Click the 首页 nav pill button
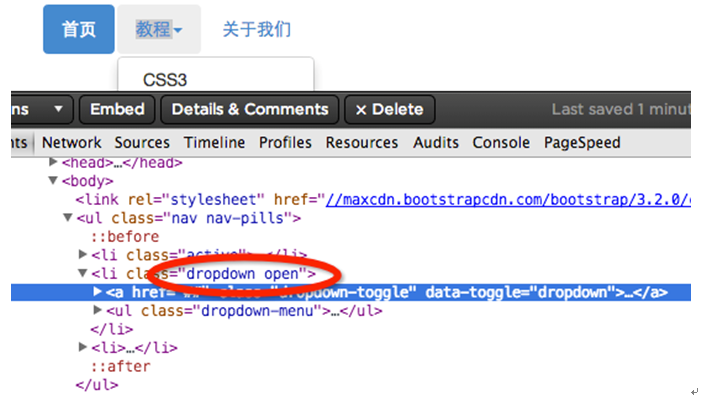 pyautogui.click(x=79, y=29)
